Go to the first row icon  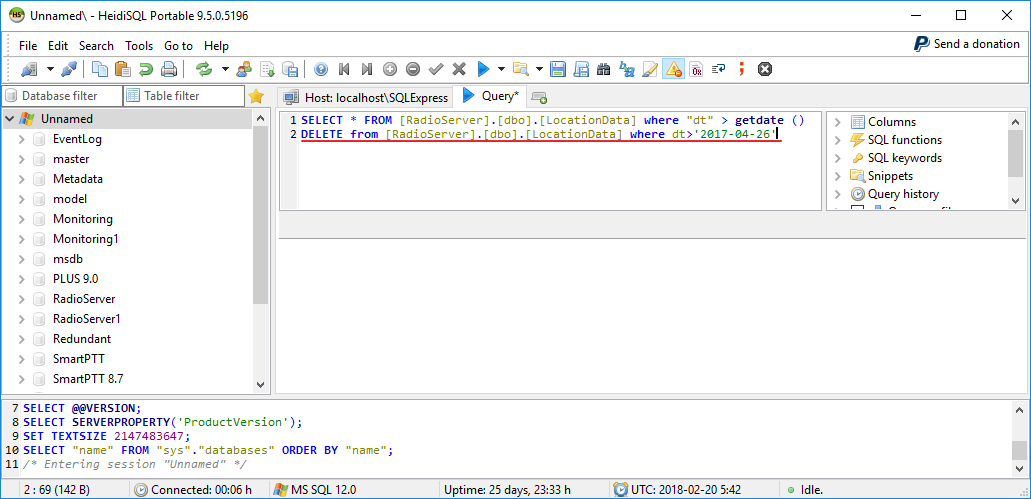344,68
